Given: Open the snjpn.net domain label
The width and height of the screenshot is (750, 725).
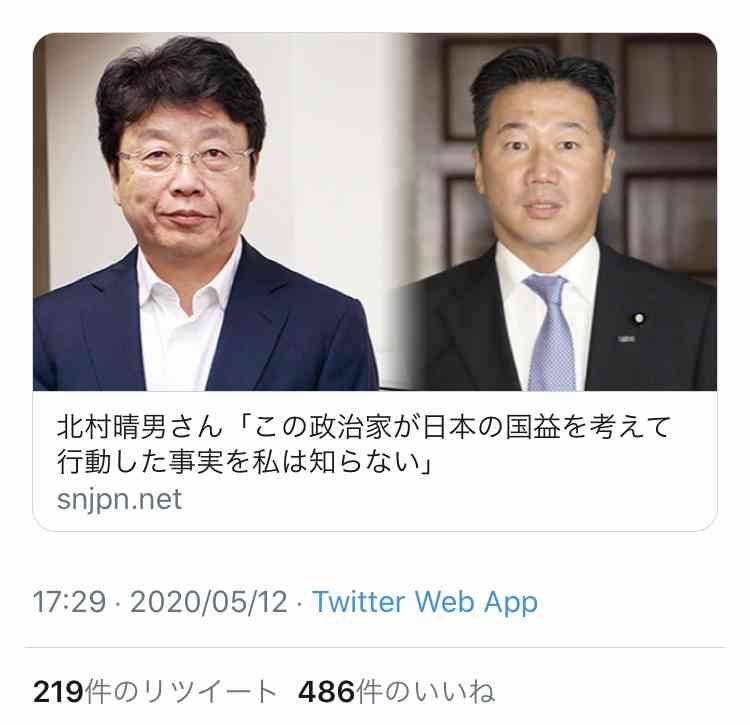Looking at the screenshot, I should (x=120, y=499).
